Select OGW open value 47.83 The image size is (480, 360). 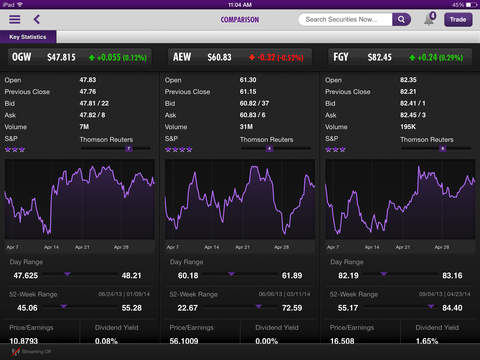[88, 80]
